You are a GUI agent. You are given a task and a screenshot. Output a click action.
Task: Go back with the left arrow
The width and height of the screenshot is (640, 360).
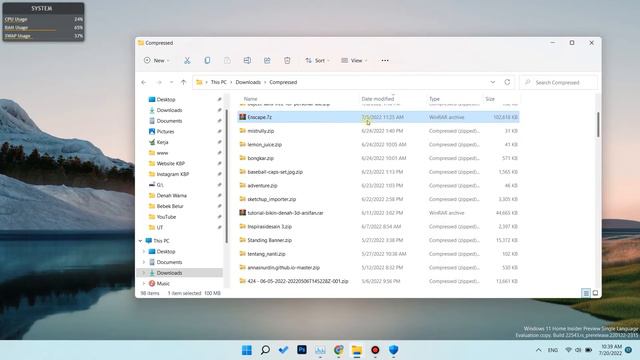[x=144, y=82]
